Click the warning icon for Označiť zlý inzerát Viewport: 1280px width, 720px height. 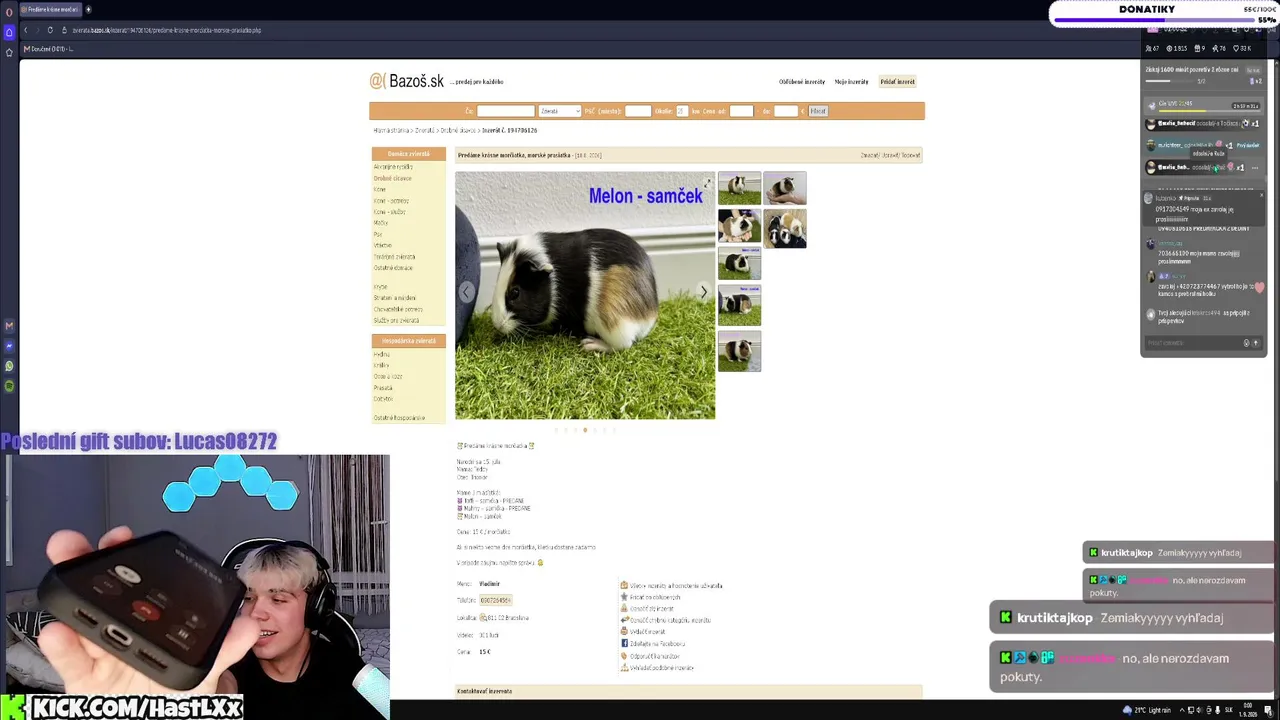tap(624, 608)
